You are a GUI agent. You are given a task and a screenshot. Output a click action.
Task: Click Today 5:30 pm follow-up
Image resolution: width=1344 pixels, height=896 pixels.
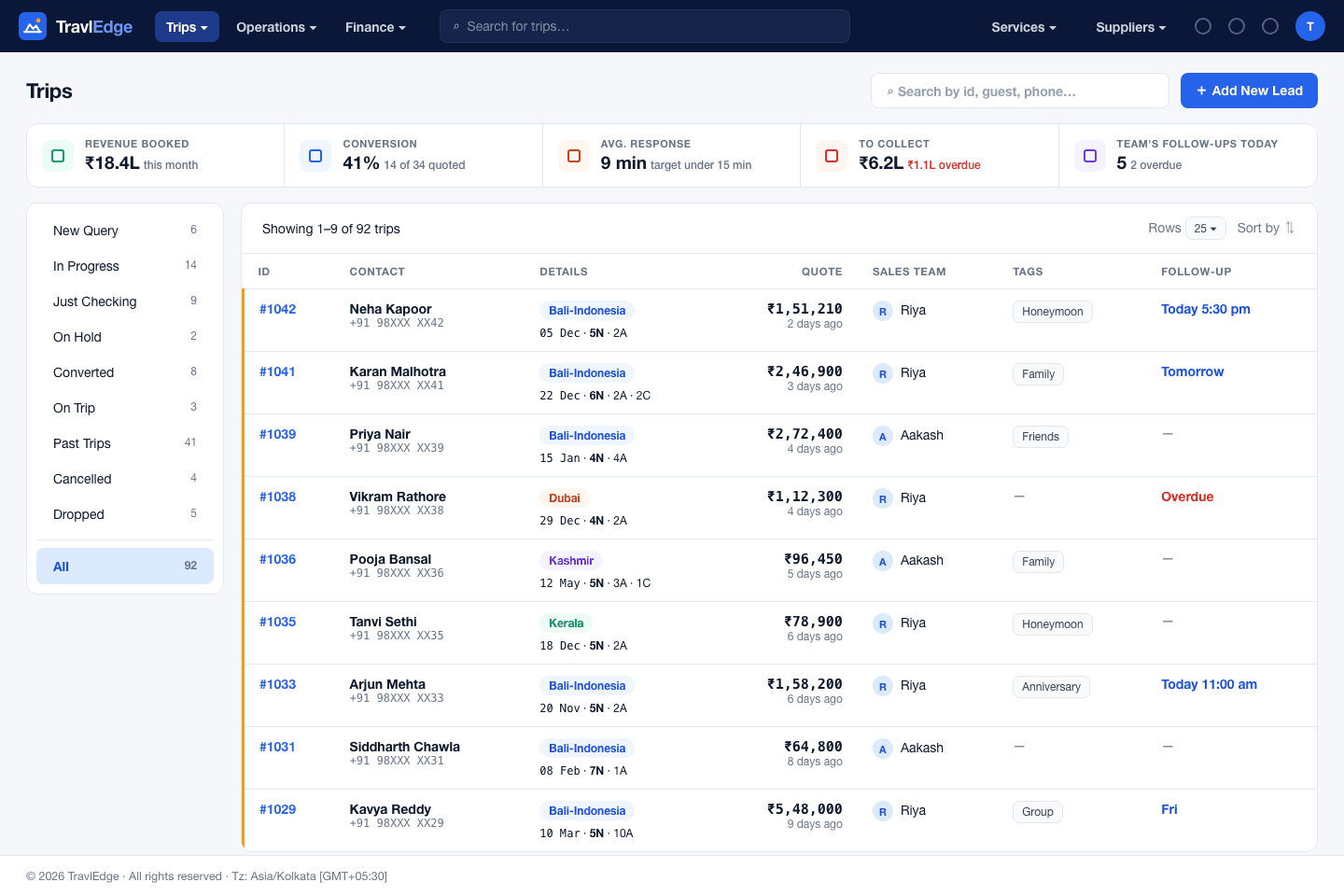point(1205,309)
